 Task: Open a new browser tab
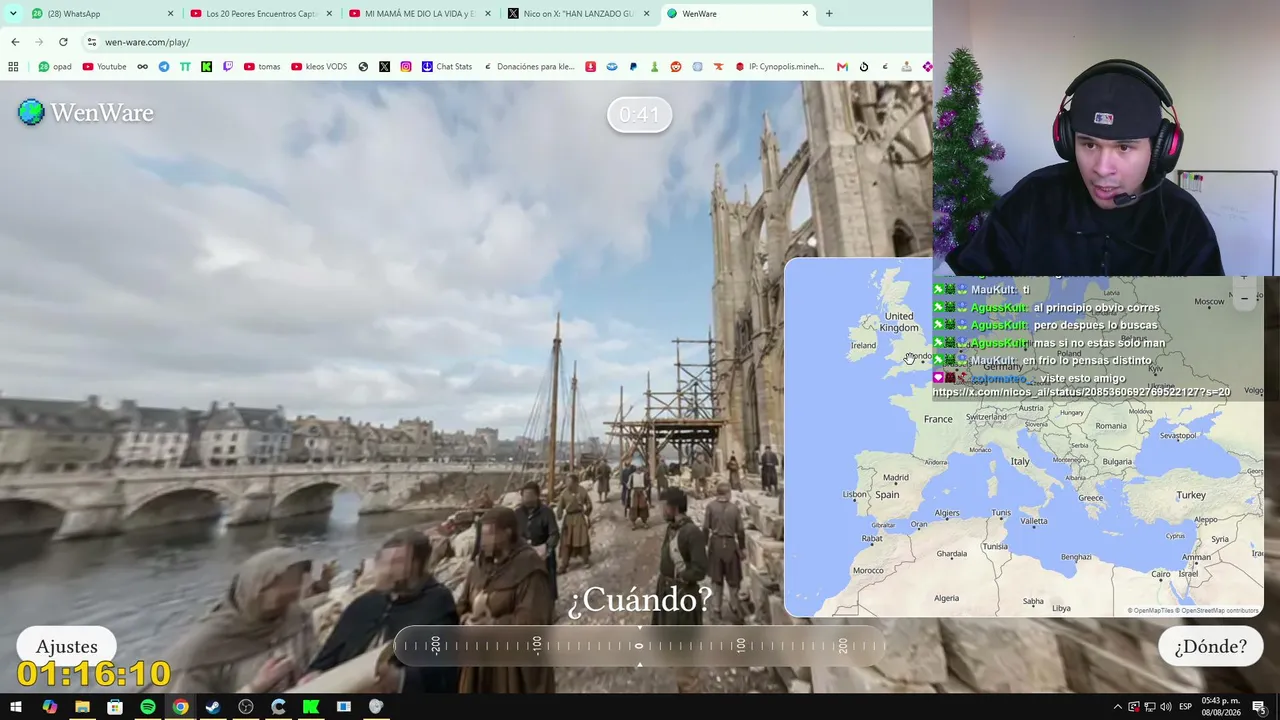pos(829,14)
